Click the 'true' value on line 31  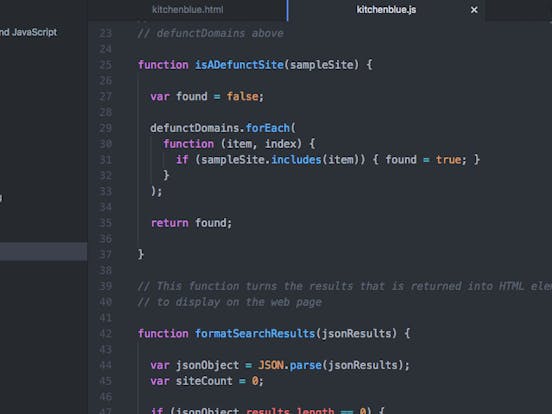point(448,160)
